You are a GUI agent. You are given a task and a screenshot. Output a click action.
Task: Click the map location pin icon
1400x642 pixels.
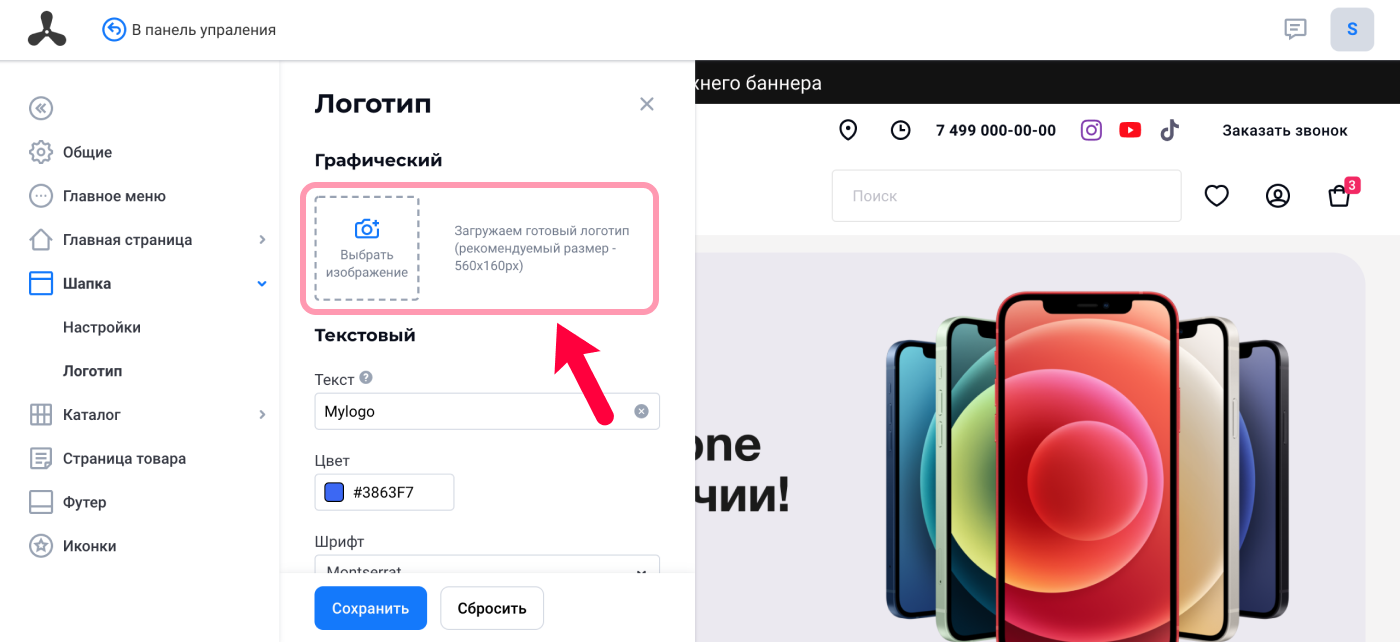[x=848, y=130]
